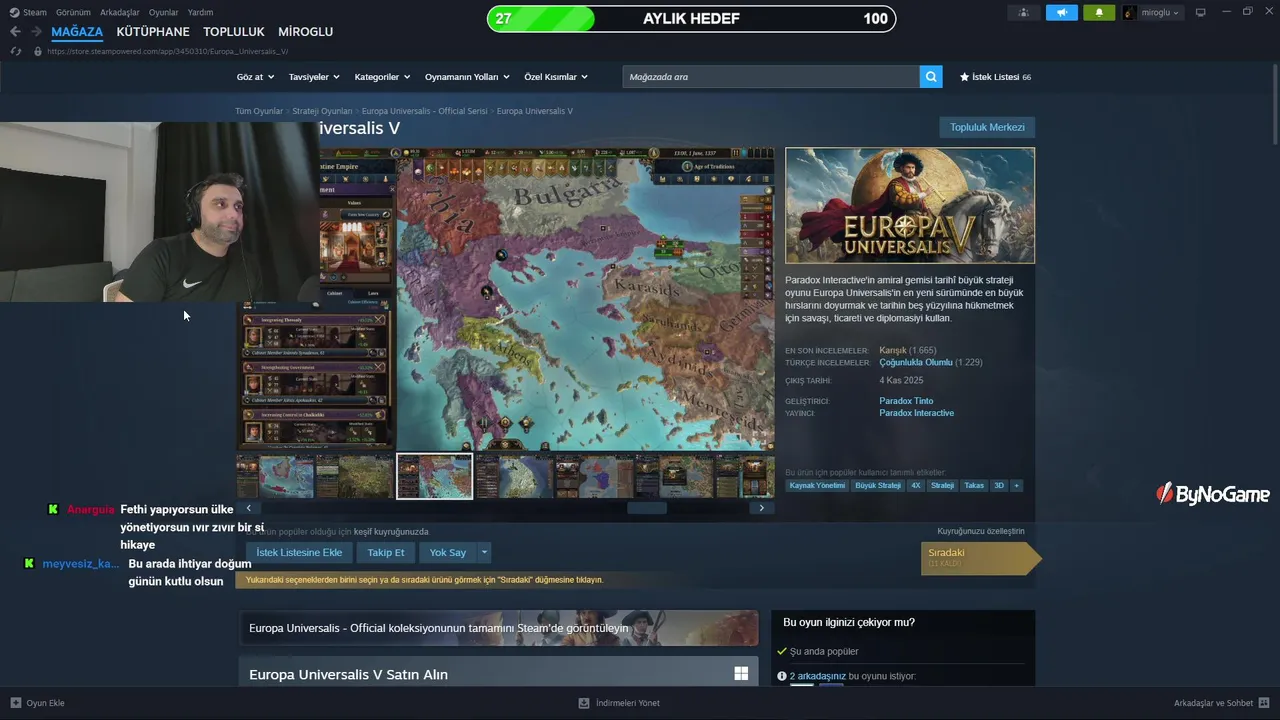Image resolution: width=1280 pixels, height=720 pixels.
Task: Click the Yok Say button
Action: tap(448, 552)
